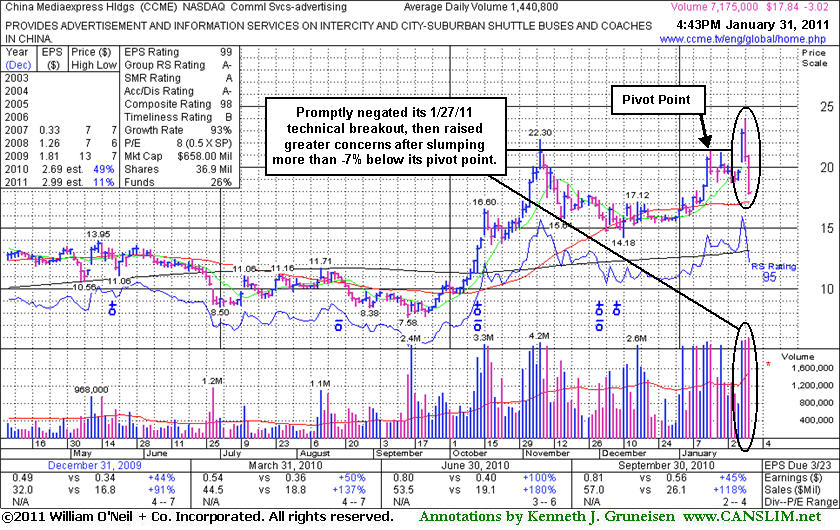Click the 13.95 price label

click(99, 234)
